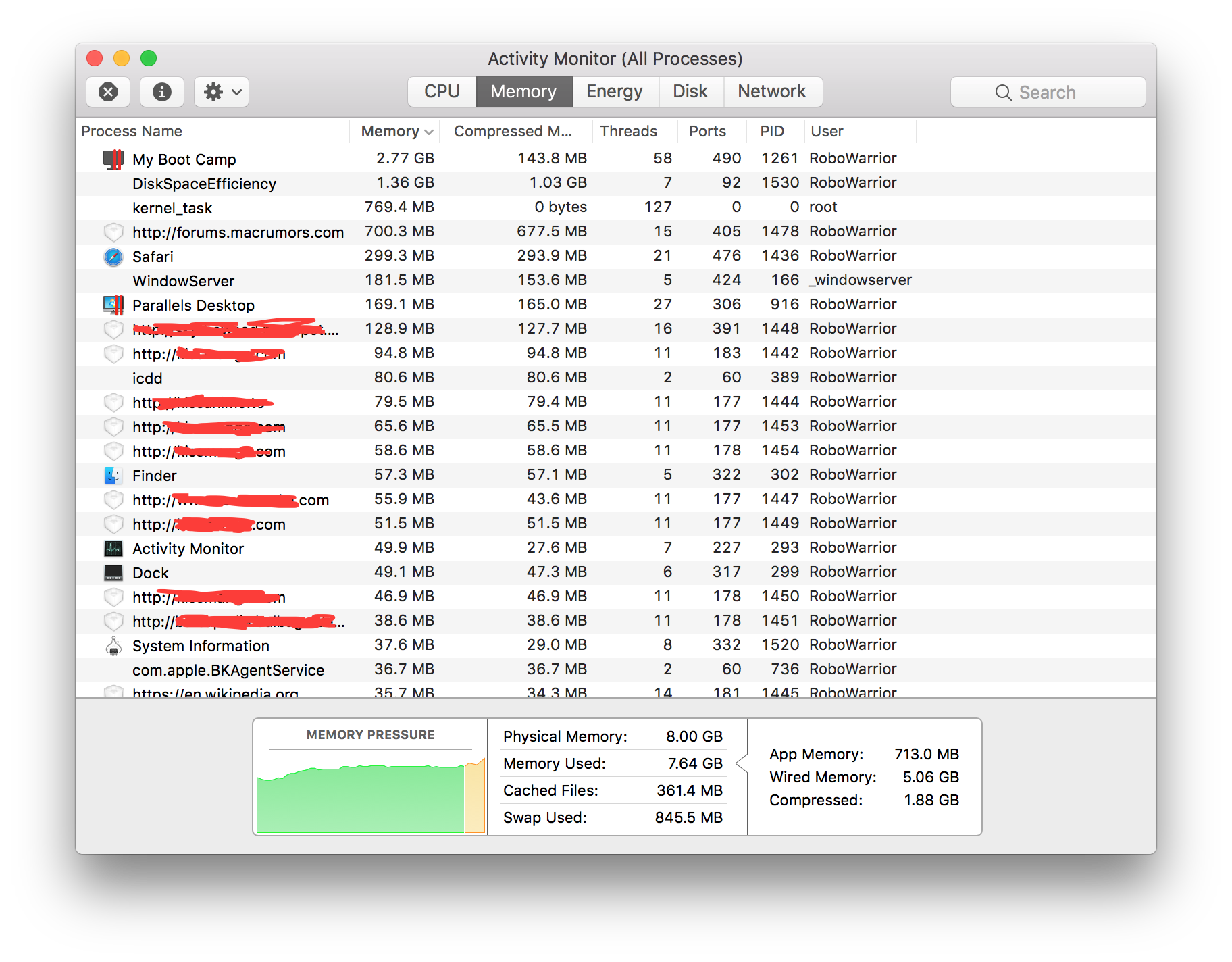
Task: Click the Parallels Desktop icon
Action: pos(113,305)
